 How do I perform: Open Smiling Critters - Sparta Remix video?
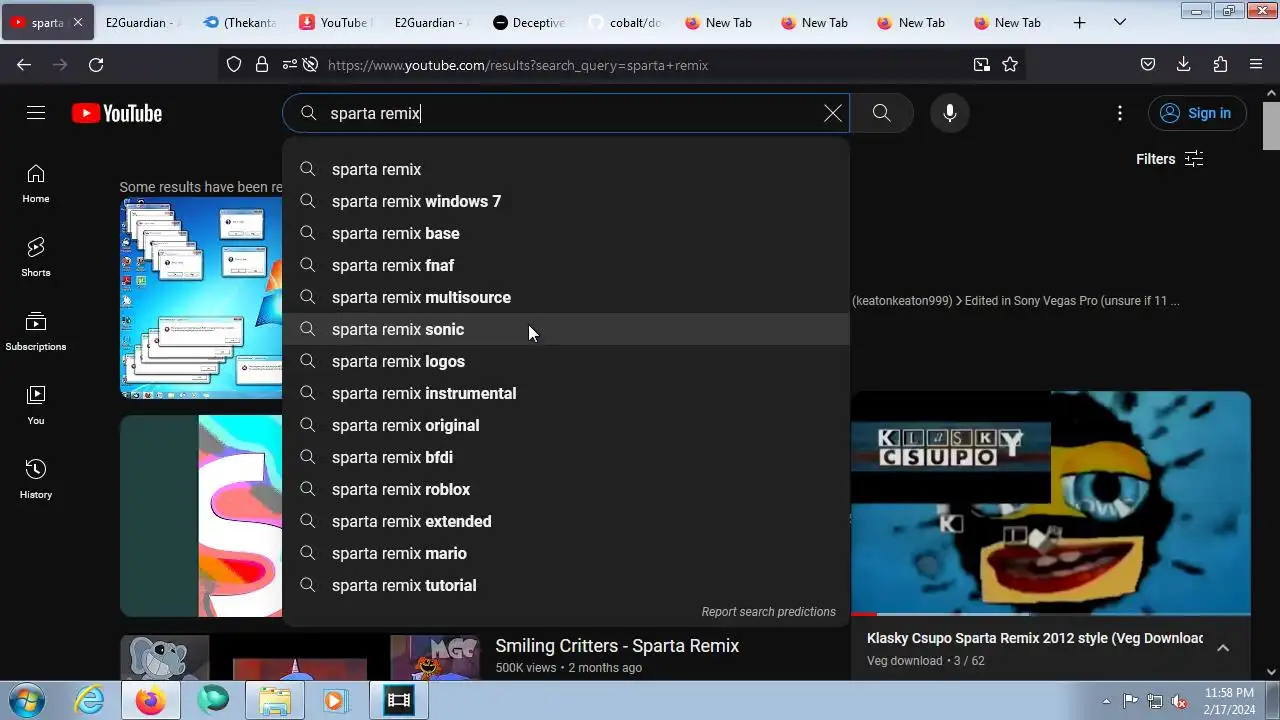(x=617, y=645)
